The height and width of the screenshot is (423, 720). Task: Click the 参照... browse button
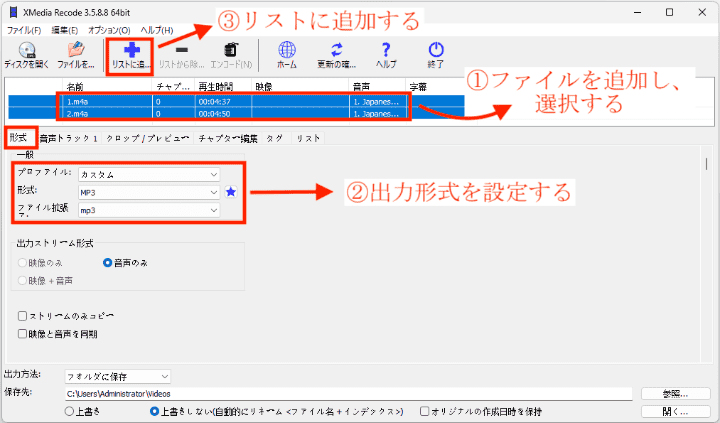click(675, 394)
